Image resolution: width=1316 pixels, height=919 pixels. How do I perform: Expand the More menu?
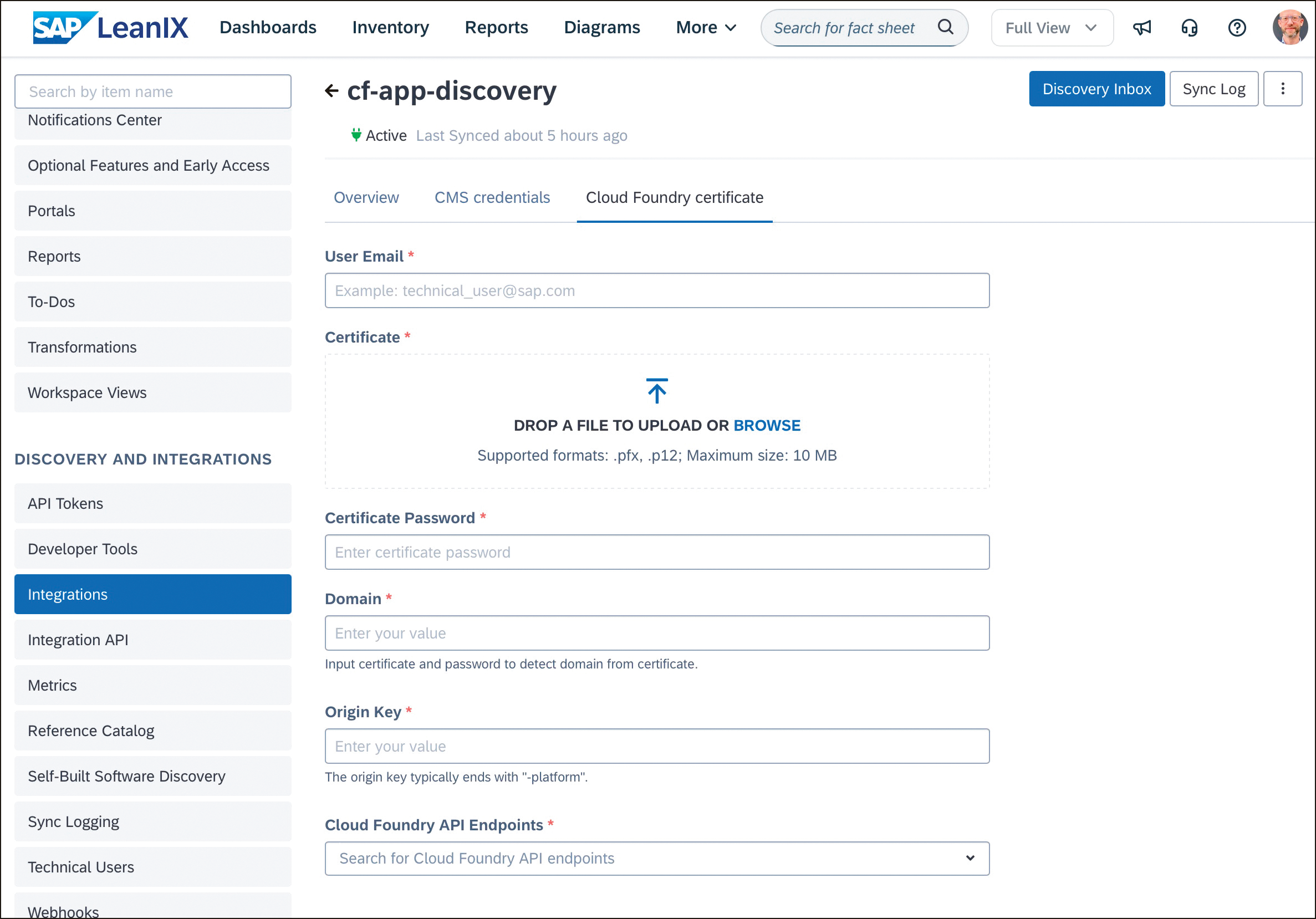[706, 28]
